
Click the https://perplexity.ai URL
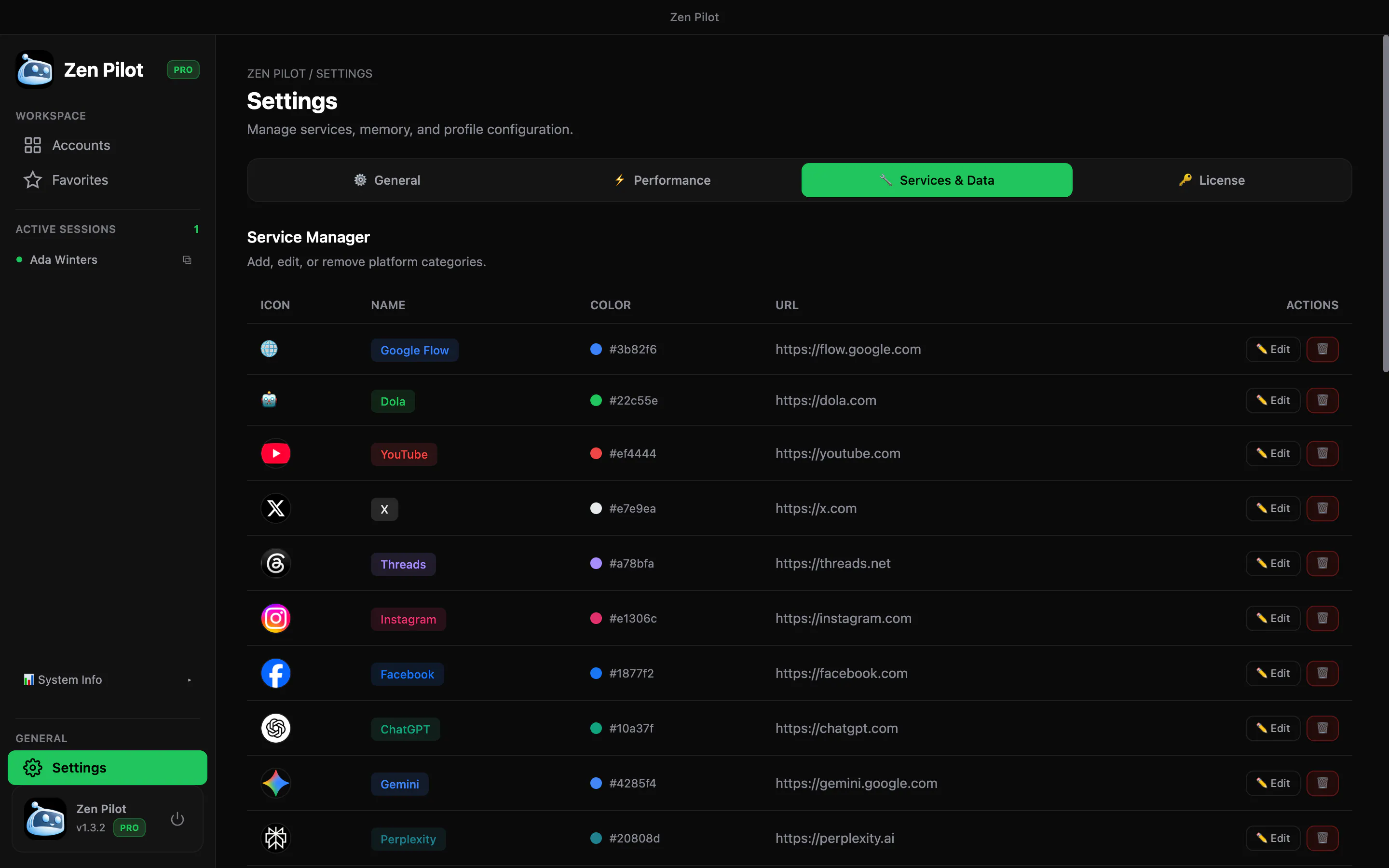834,838
